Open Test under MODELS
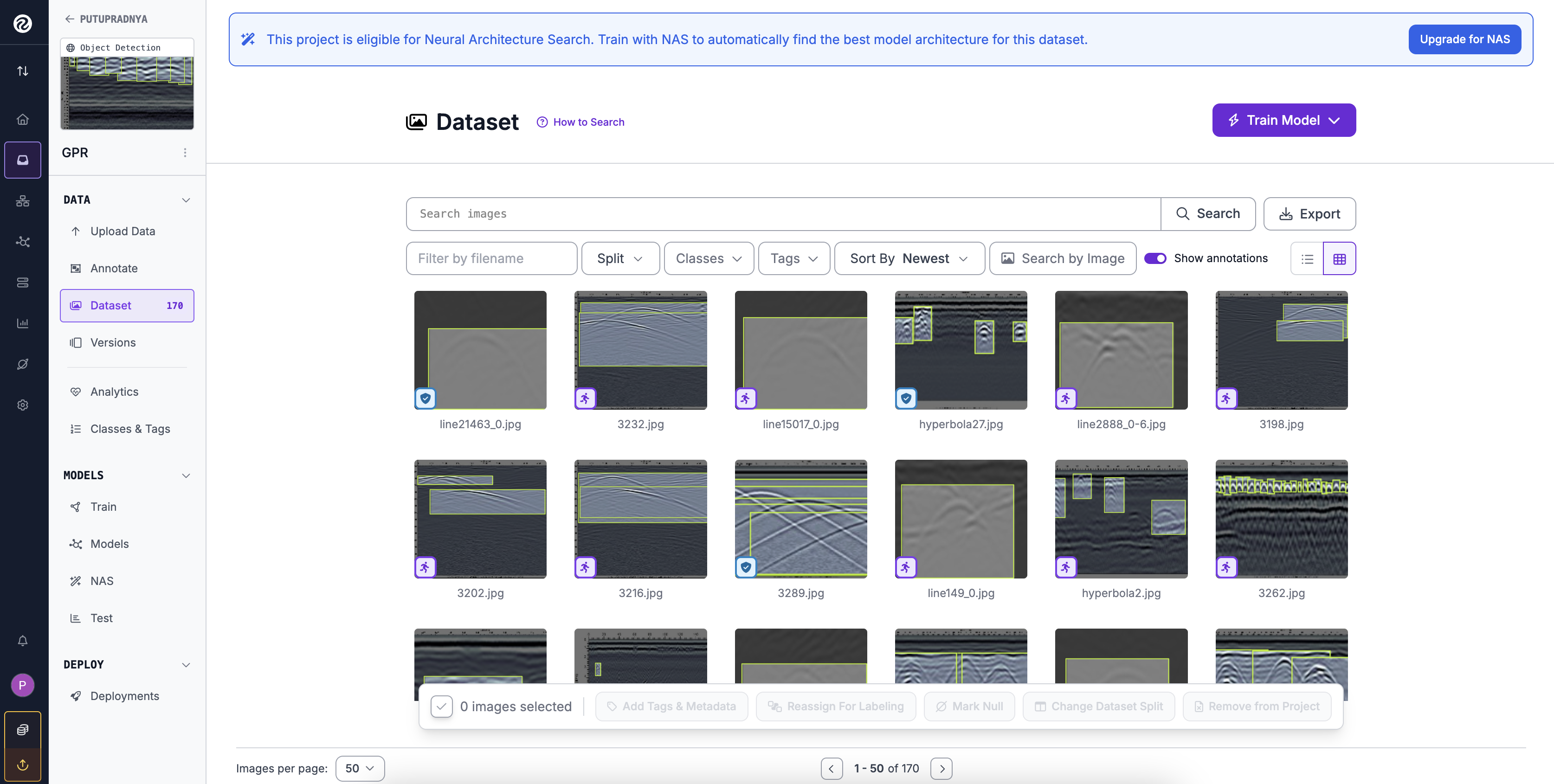1554x784 pixels. tap(127, 618)
